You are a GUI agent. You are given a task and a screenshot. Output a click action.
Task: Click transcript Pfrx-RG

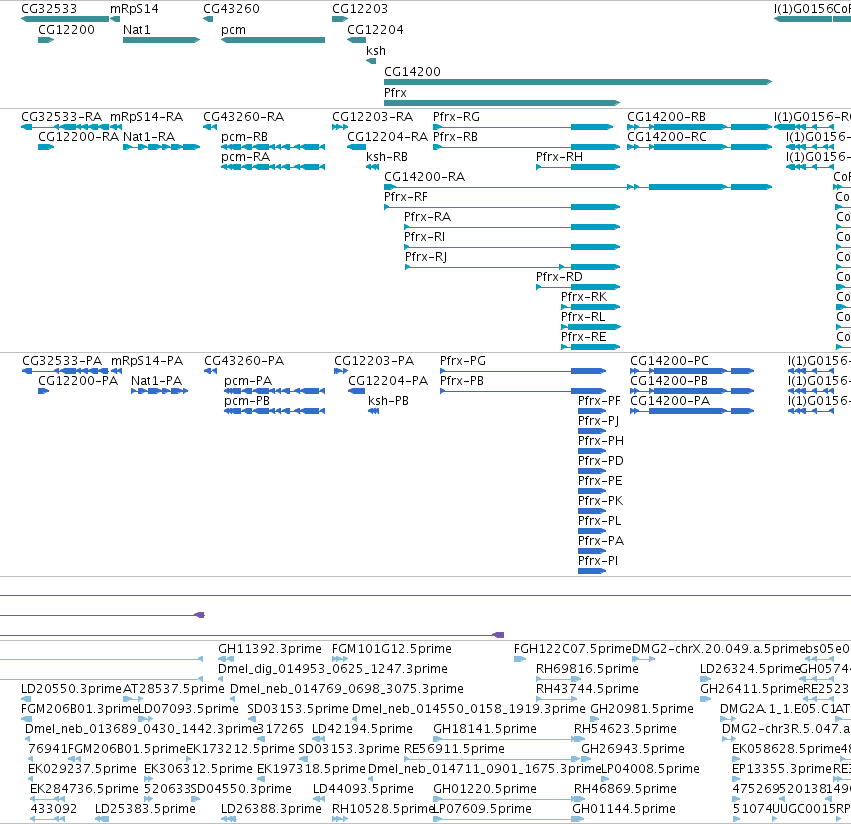pyautogui.click(x=523, y=127)
